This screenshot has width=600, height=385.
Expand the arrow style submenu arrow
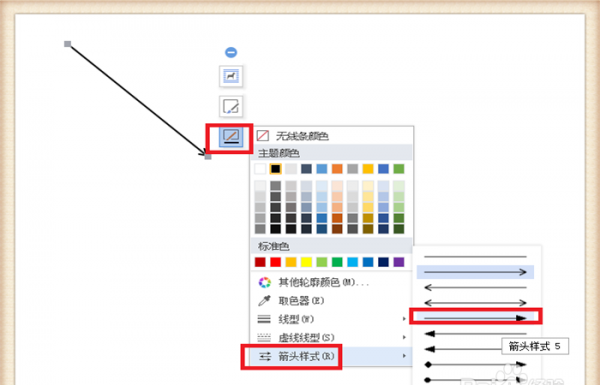click(404, 356)
